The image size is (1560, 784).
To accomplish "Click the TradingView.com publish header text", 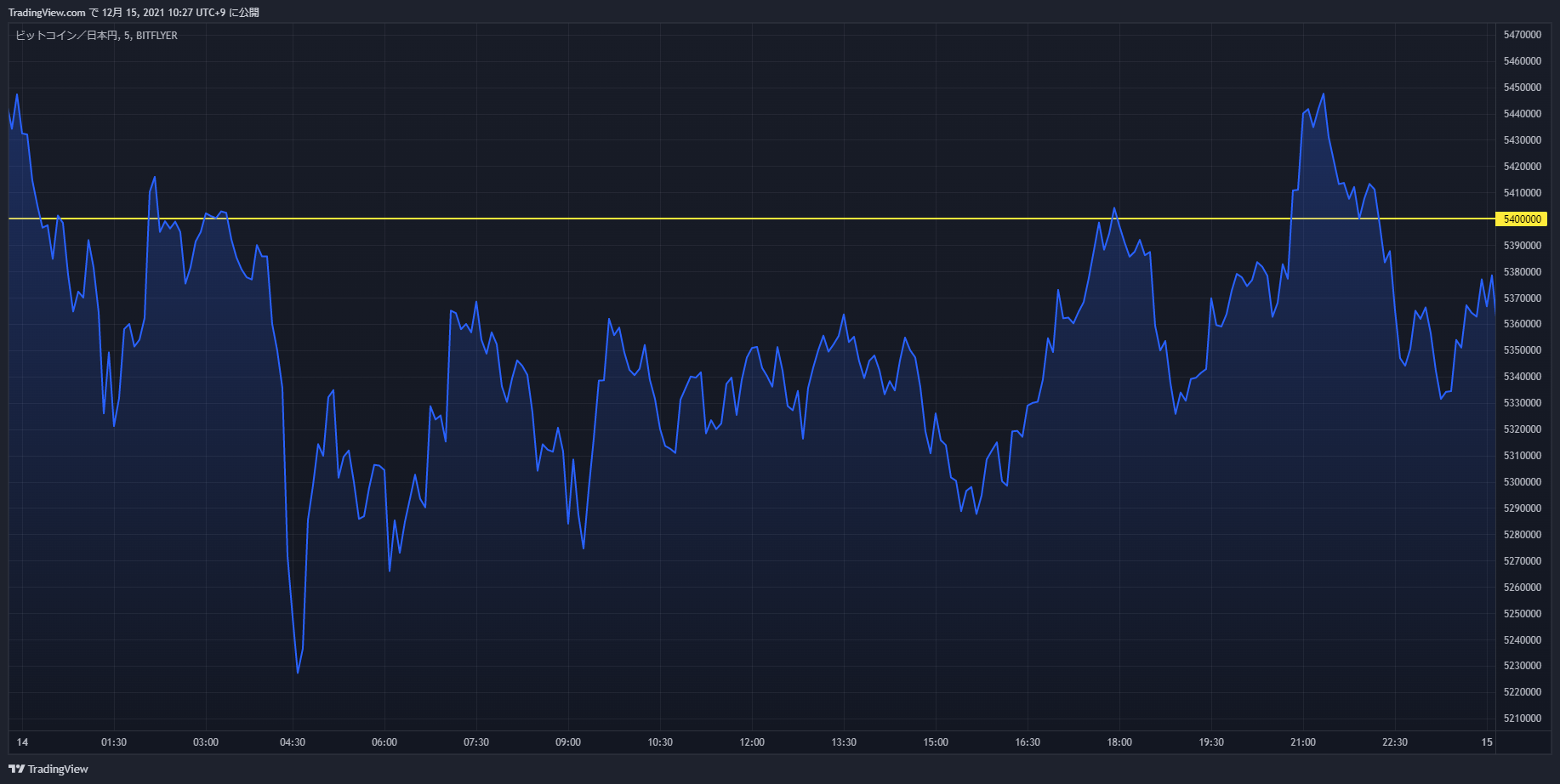I will (134, 13).
